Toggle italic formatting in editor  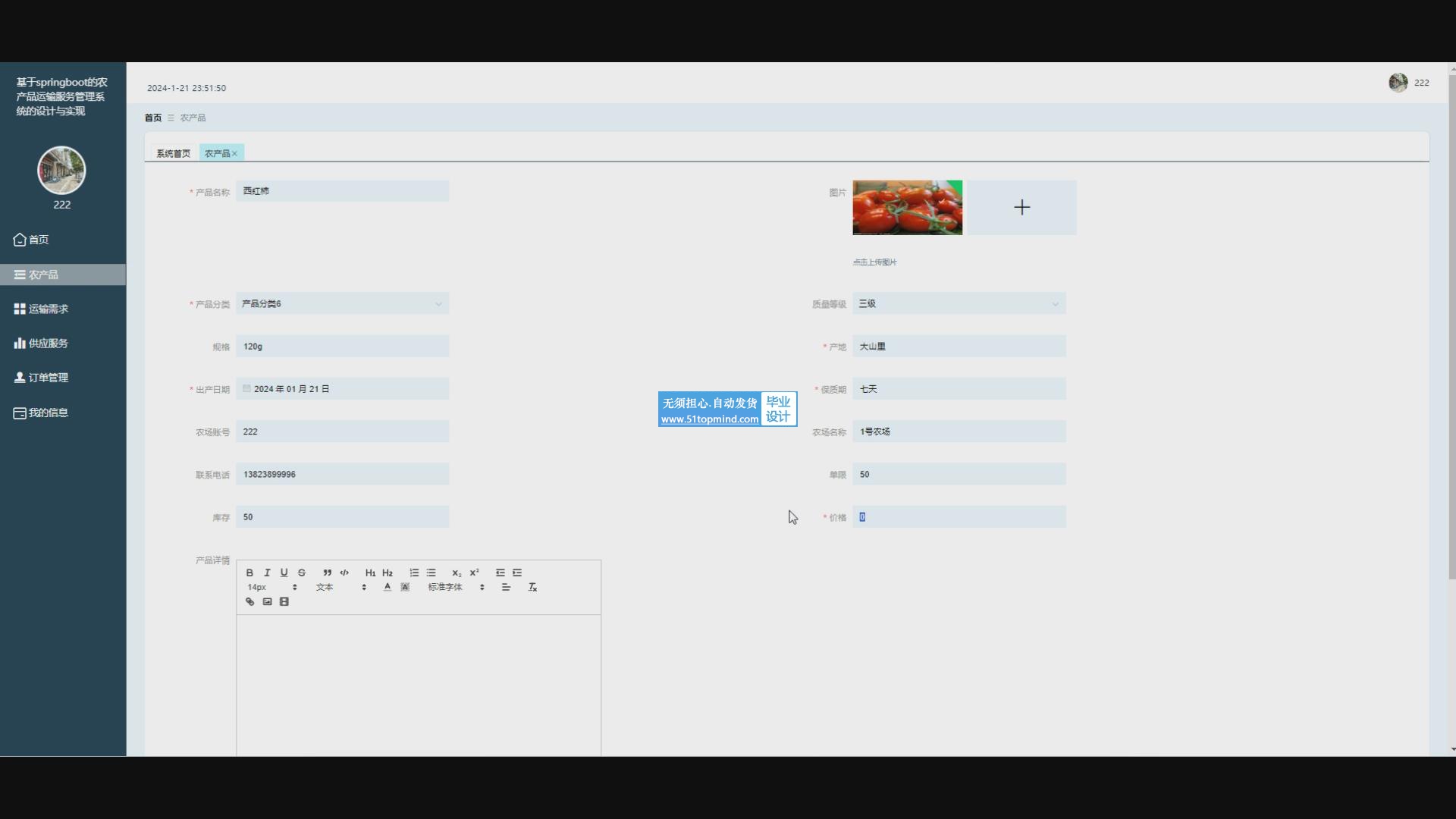click(267, 573)
